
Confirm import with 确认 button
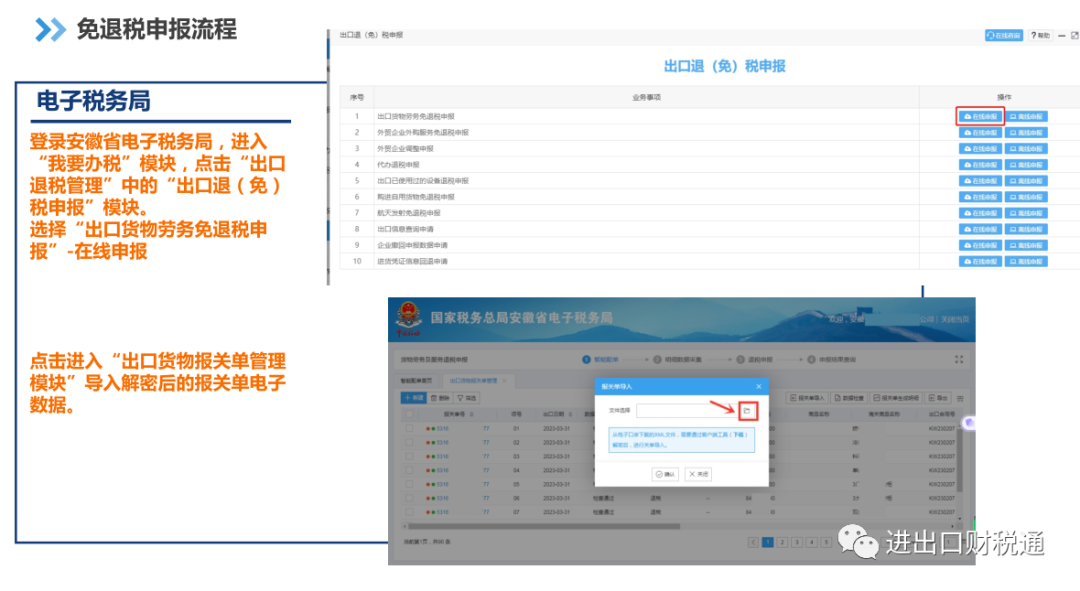665,474
